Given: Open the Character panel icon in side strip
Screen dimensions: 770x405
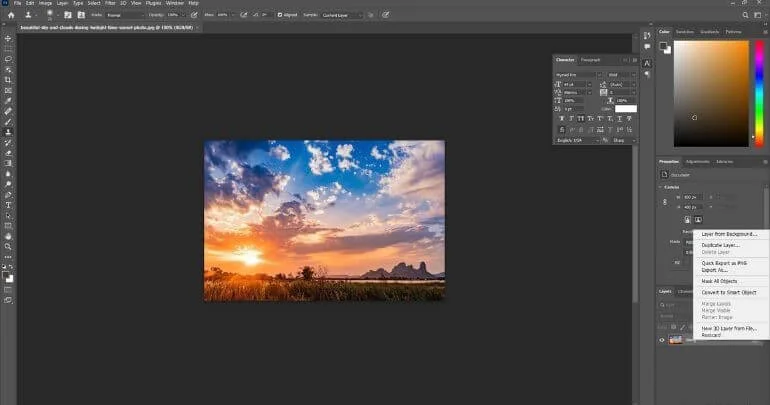Looking at the screenshot, I should (647, 63).
